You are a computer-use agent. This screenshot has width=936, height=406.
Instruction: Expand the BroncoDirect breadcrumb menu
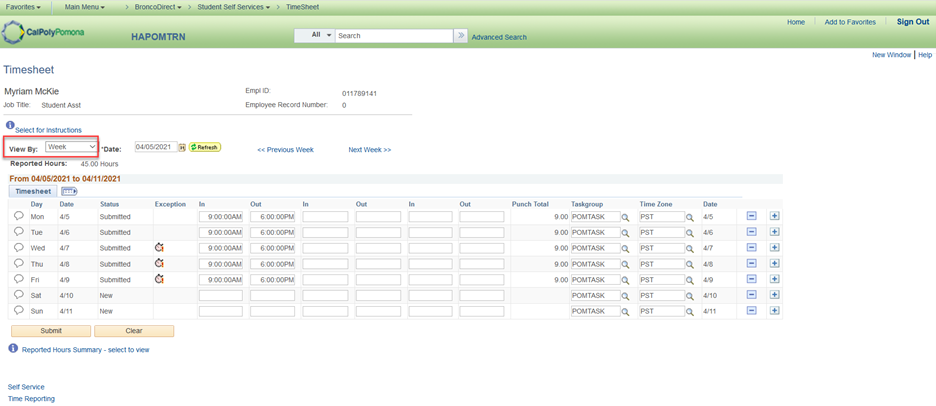[x=158, y=7]
